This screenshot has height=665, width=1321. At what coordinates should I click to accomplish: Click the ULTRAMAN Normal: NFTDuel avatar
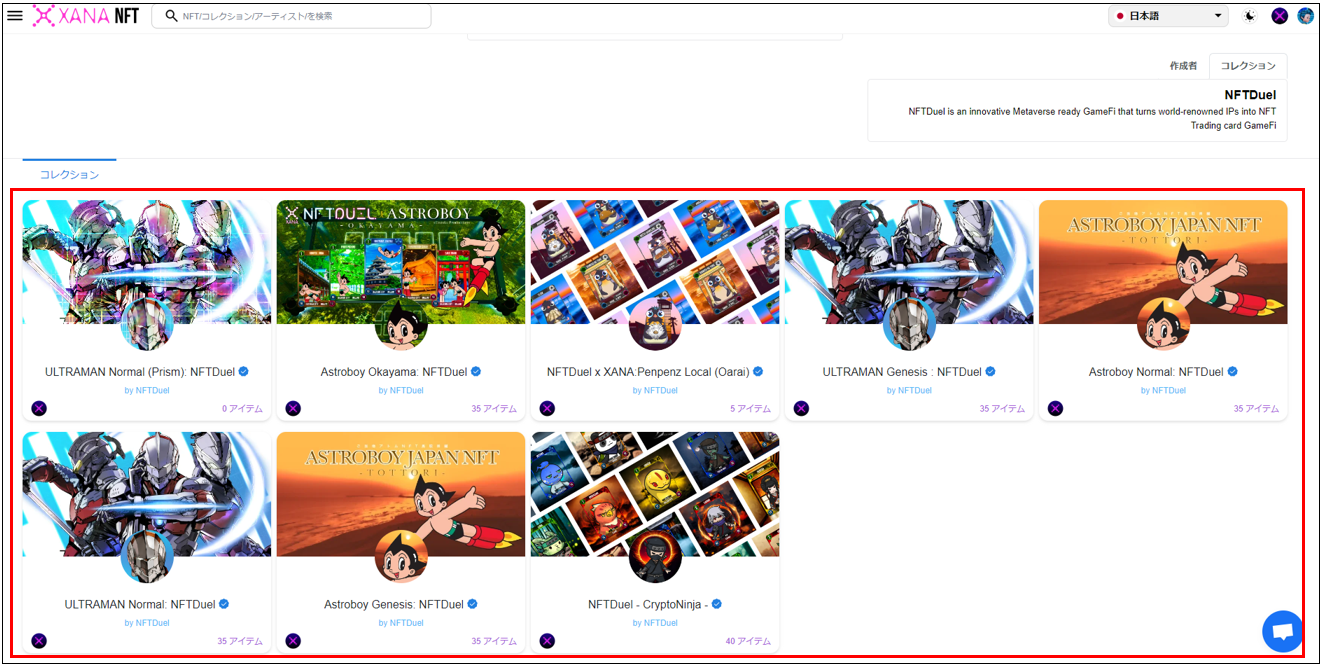(x=147, y=556)
